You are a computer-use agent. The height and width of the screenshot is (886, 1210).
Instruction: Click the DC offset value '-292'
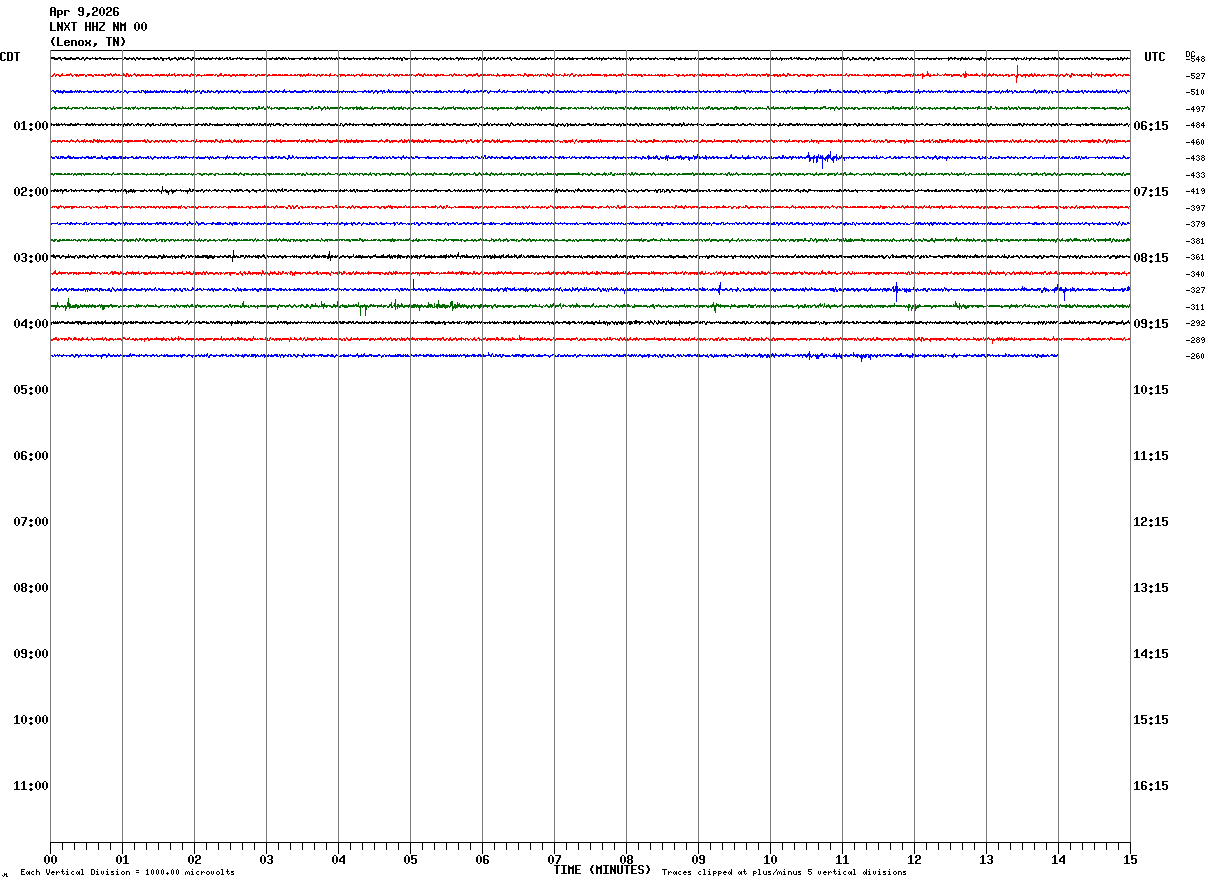1195,323
